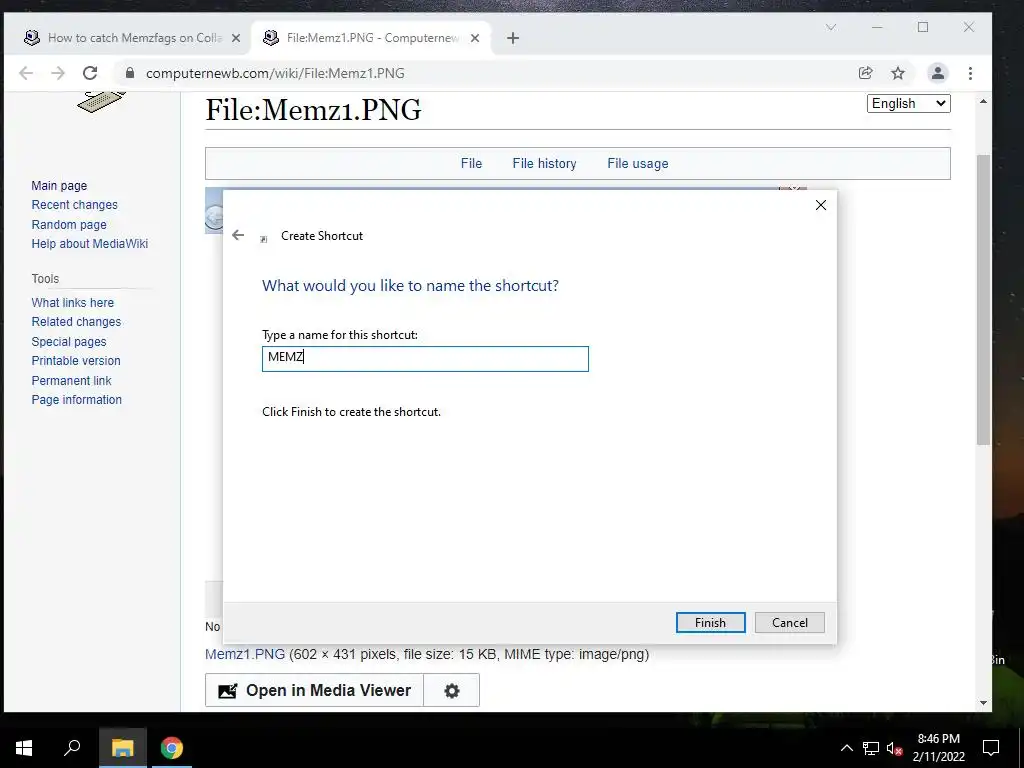Click the back arrow in Create Shortcut dialog
The height and width of the screenshot is (768, 1024).
tap(238, 235)
